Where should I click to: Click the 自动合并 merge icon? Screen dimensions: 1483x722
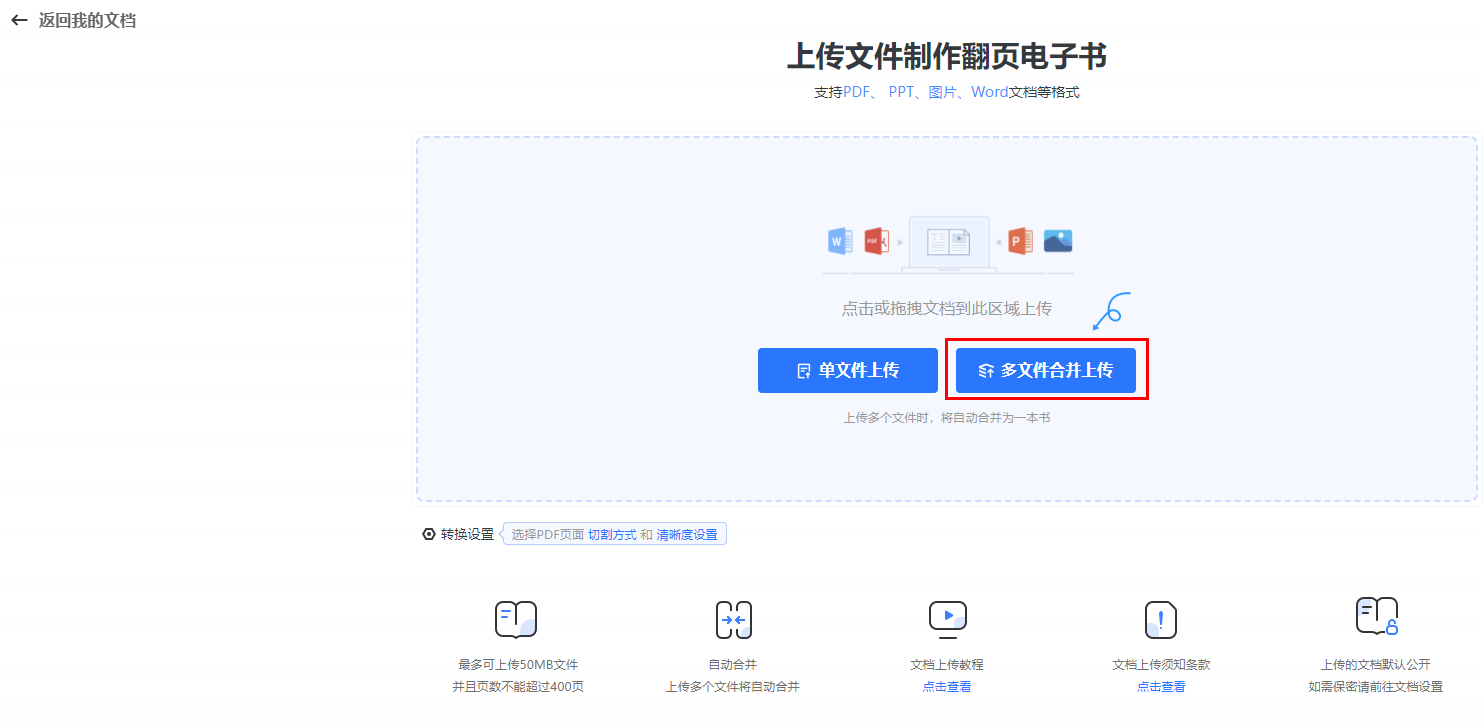(733, 620)
